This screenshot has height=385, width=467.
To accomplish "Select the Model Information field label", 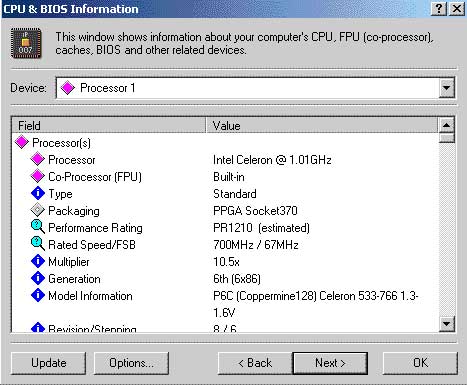I will [x=90, y=296].
